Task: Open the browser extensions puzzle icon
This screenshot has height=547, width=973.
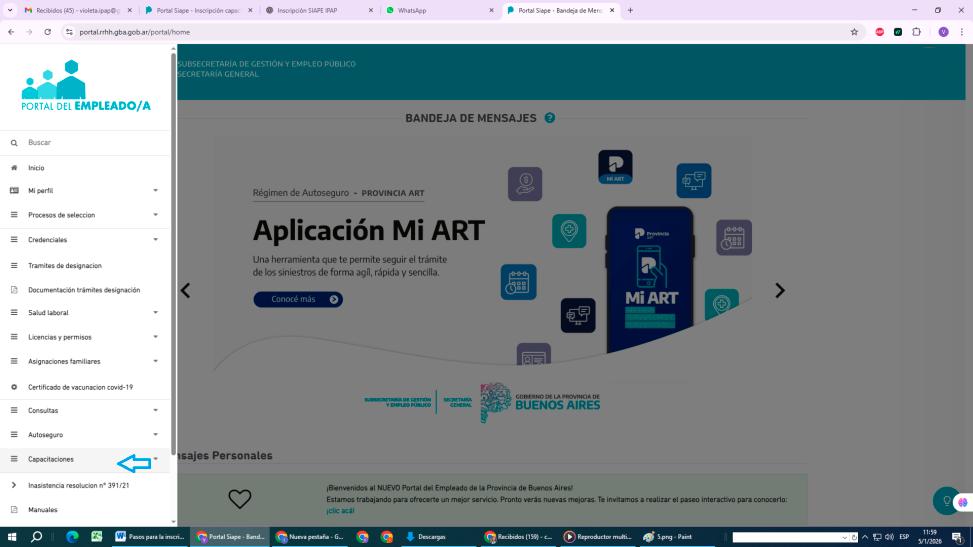Action: click(916, 32)
